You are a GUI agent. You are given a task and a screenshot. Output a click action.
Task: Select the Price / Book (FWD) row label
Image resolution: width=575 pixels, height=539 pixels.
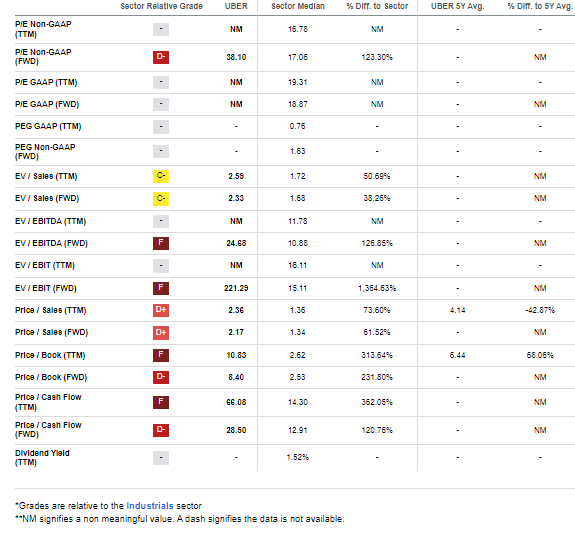[x=51, y=377]
